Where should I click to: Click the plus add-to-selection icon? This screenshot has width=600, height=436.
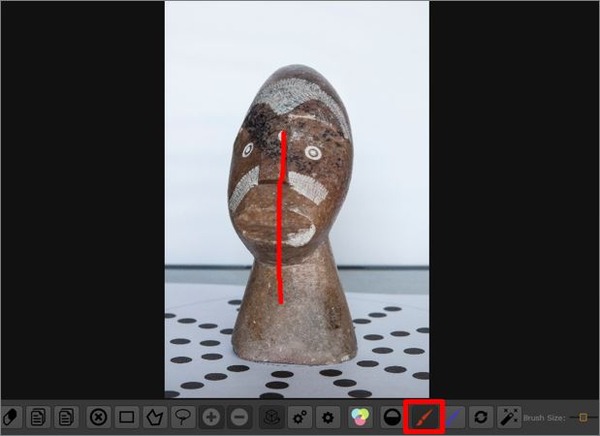point(211,416)
